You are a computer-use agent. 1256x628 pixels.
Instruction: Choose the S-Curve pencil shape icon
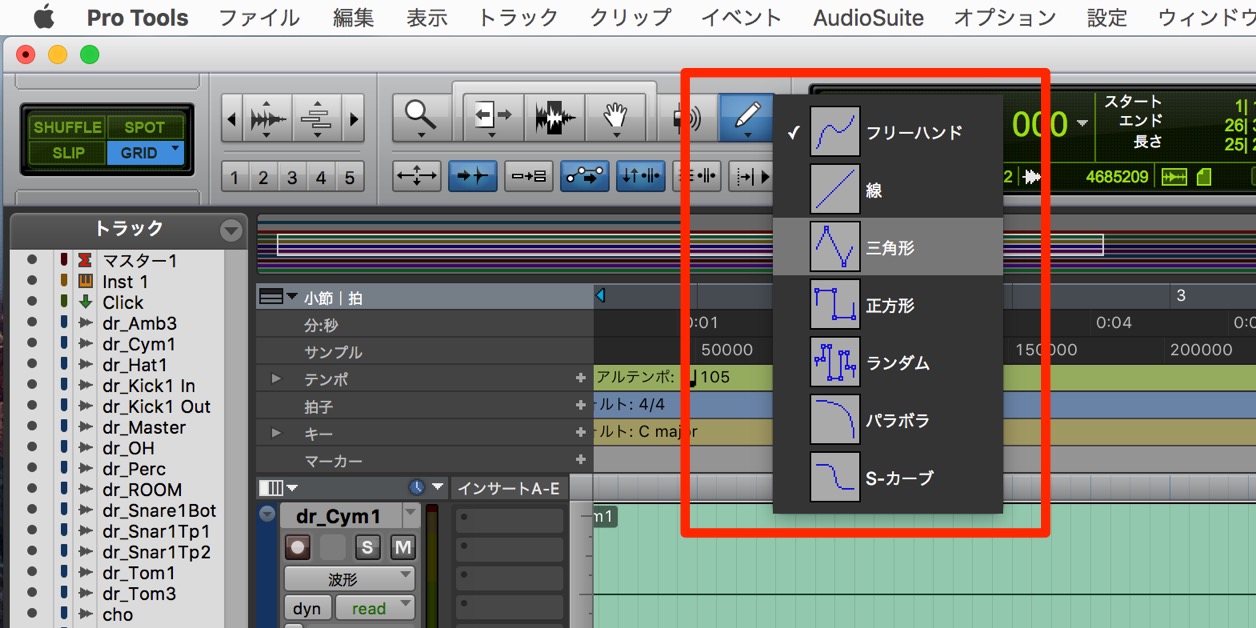pyautogui.click(x=835, y=478)
